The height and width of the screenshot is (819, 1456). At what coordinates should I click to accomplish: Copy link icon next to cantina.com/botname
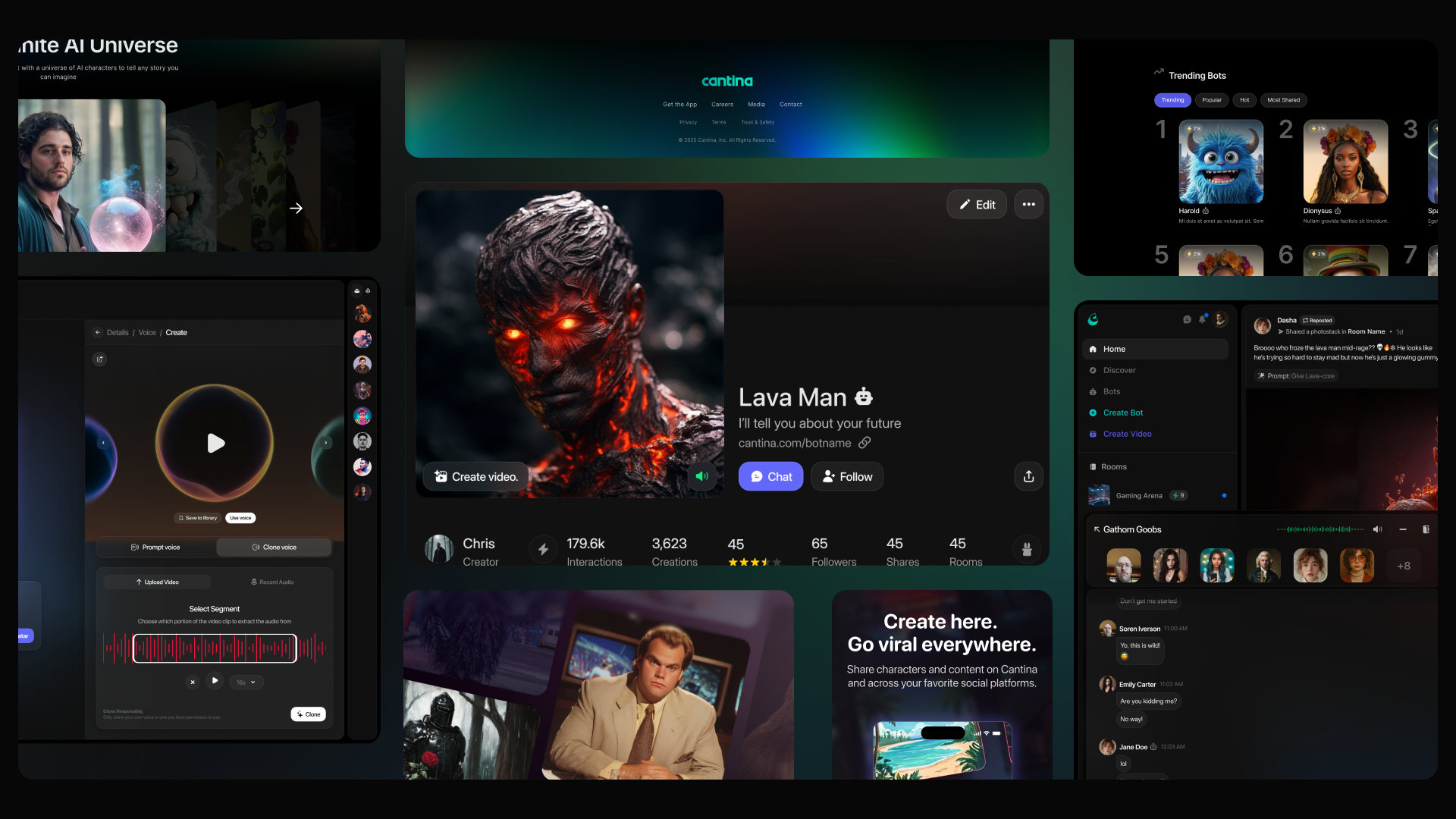click(864, 442)
